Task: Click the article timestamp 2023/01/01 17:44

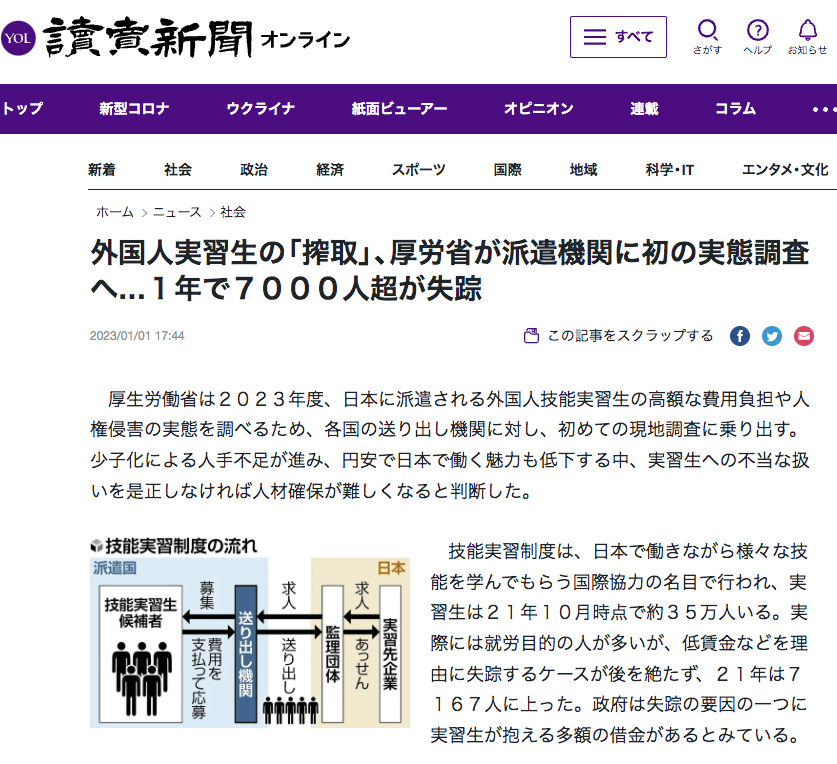Action: pos(137,336)
